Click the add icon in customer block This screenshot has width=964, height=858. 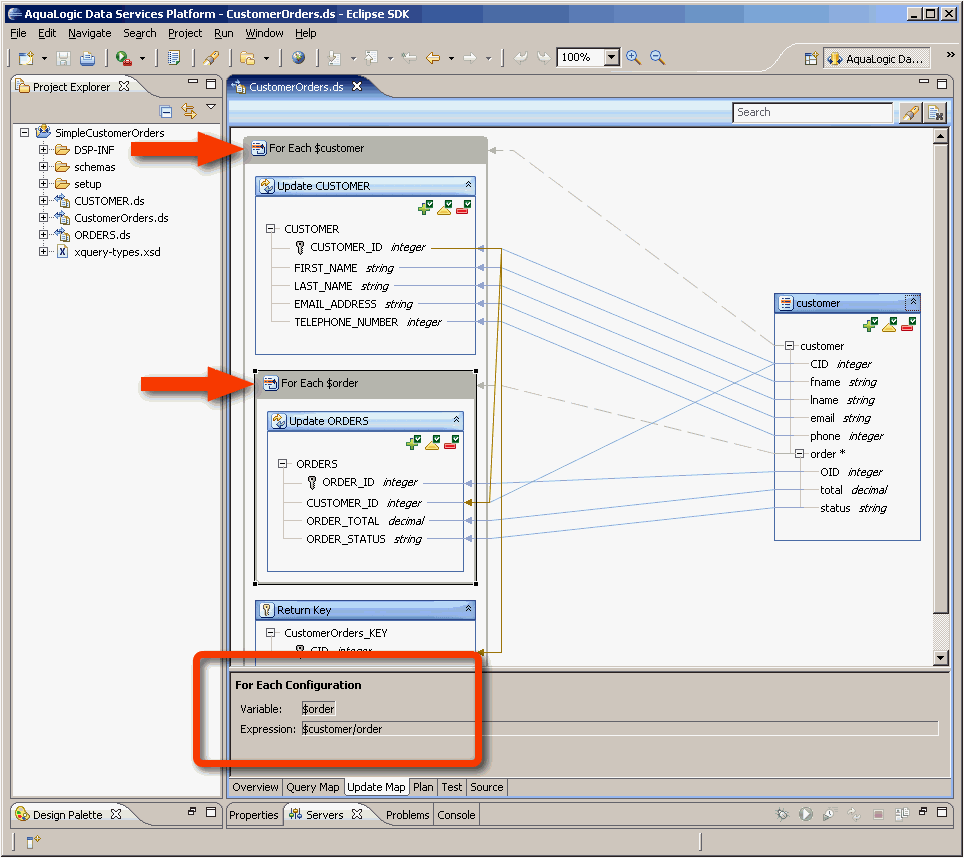click(x=871, y=325)
